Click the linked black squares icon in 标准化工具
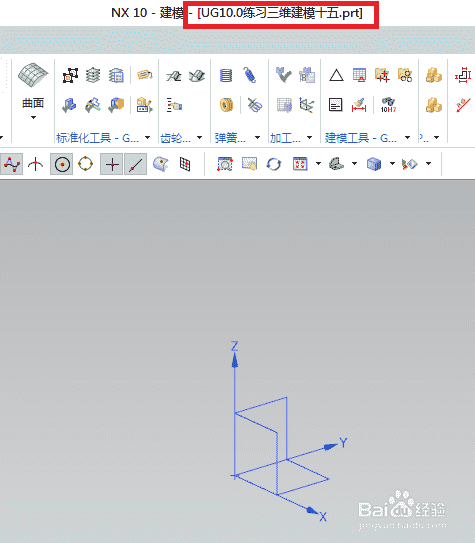475x543 pixels. 70,75
